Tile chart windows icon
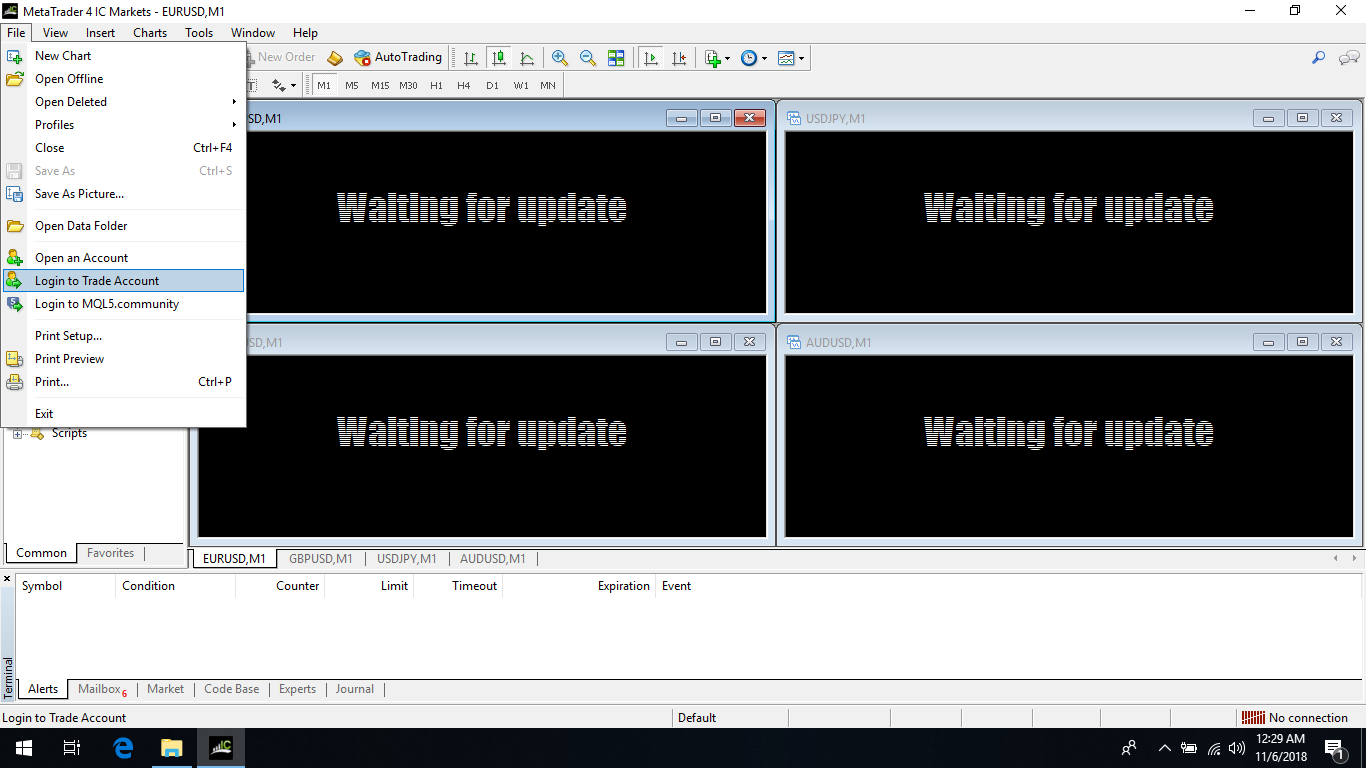Screen dimensions: 1366x768 616,58
